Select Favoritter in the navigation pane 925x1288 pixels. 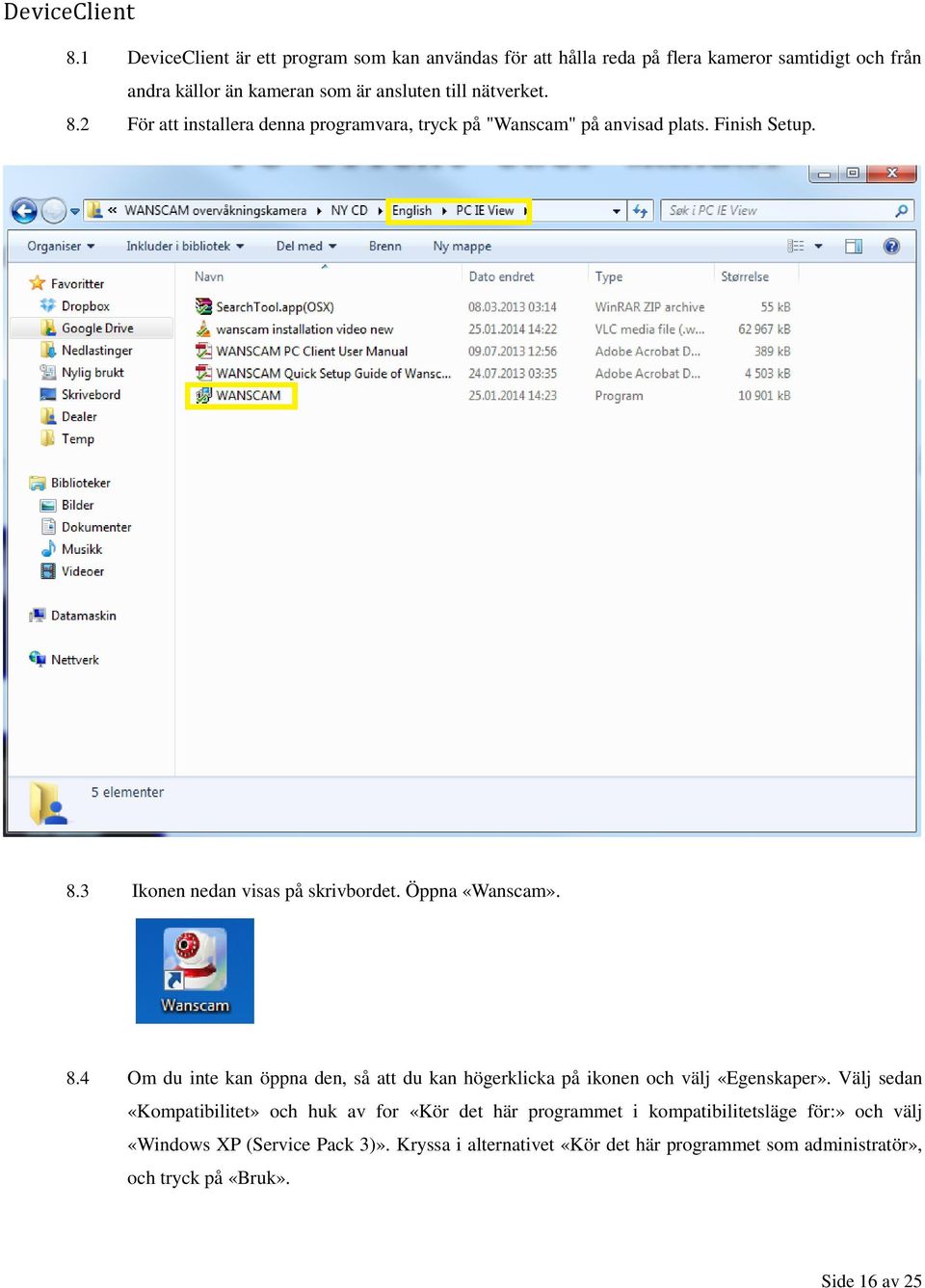pos(76,283)
